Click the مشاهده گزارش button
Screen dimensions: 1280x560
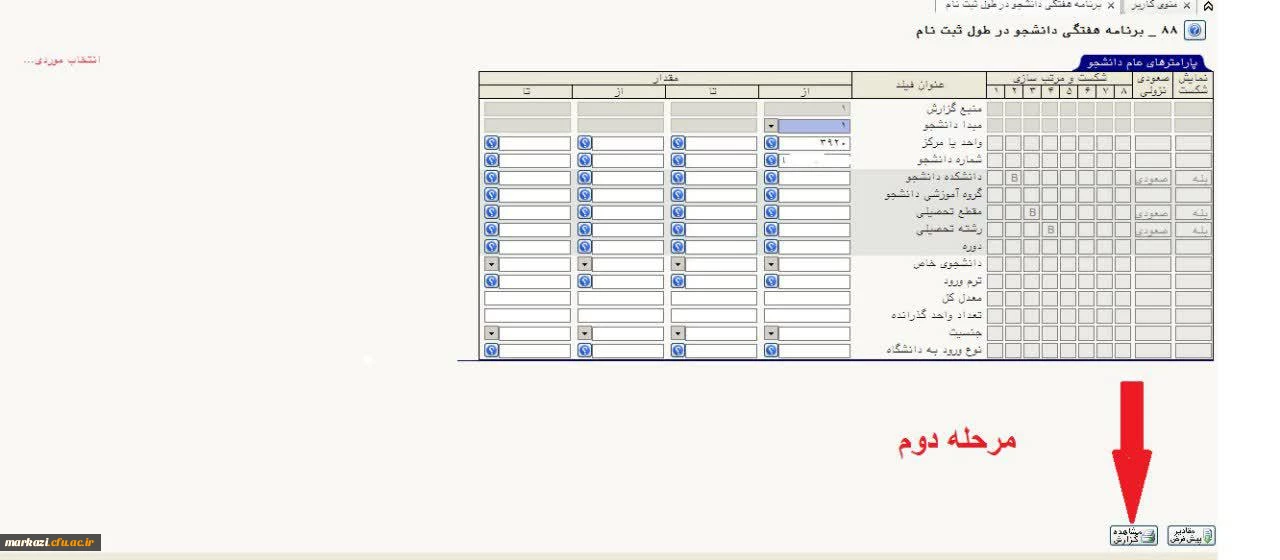point(1133,536)
